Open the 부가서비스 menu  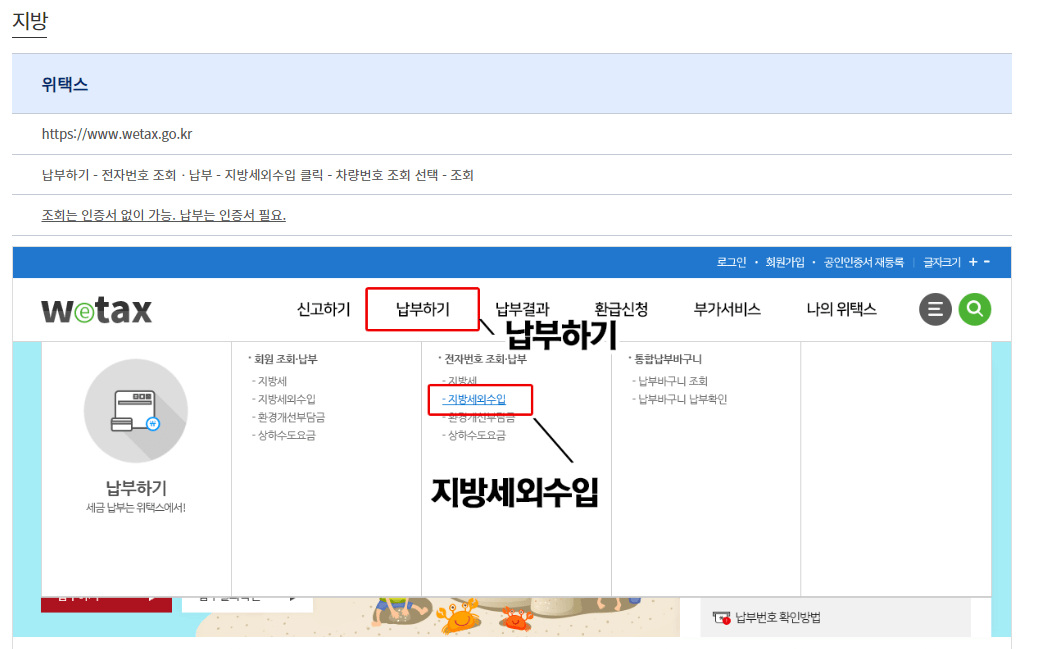click(x=728, y=310)
